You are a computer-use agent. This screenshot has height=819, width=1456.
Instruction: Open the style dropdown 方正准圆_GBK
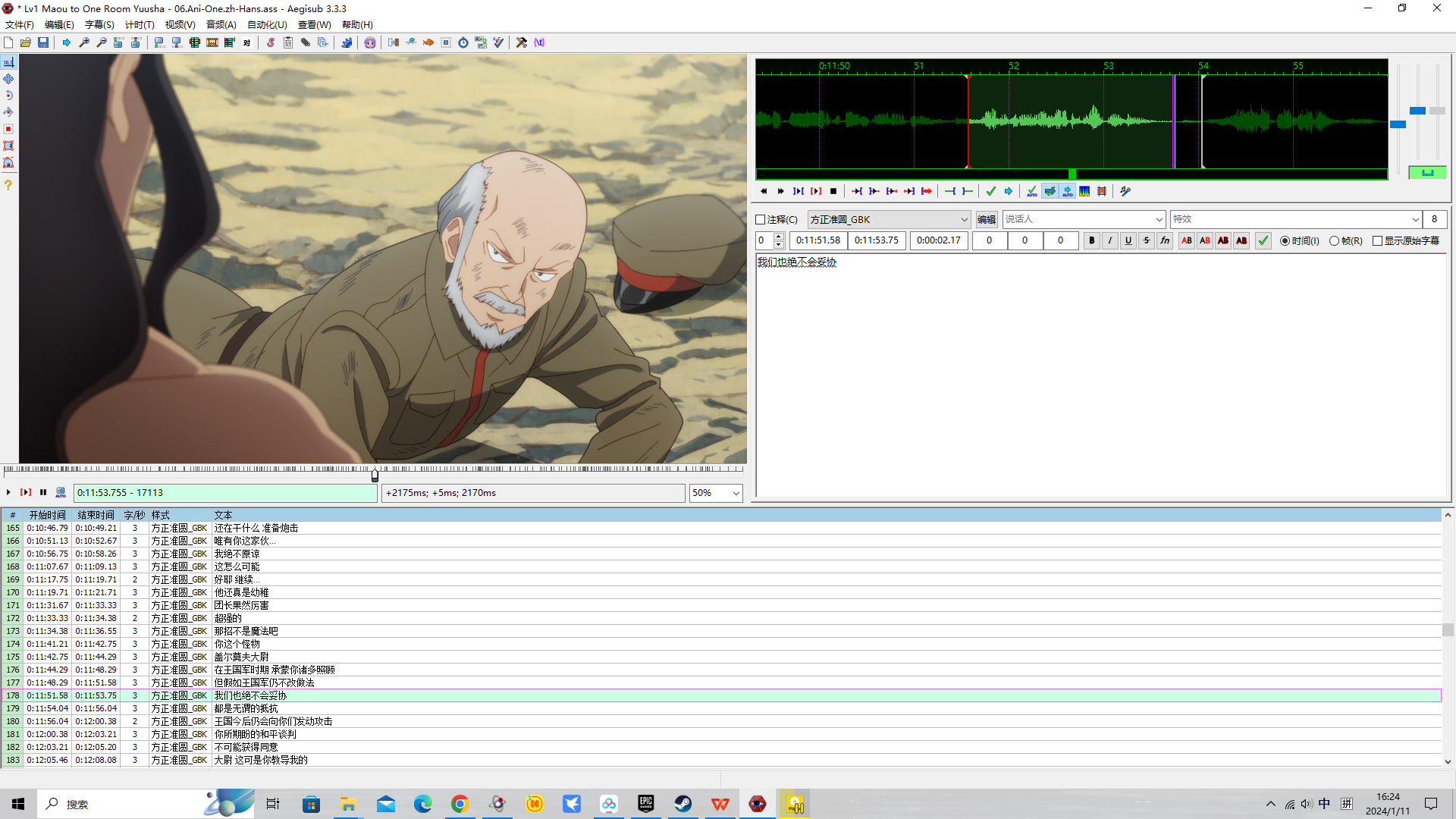[889, 220]
